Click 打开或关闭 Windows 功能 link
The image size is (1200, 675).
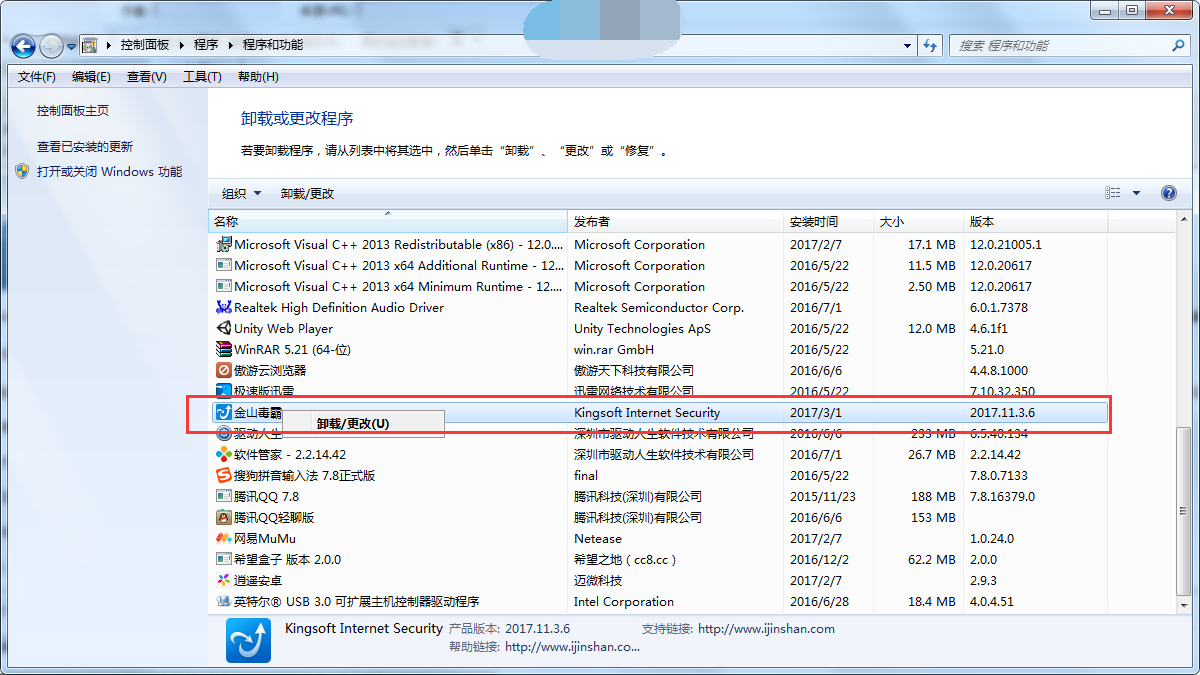coord(109,171)
